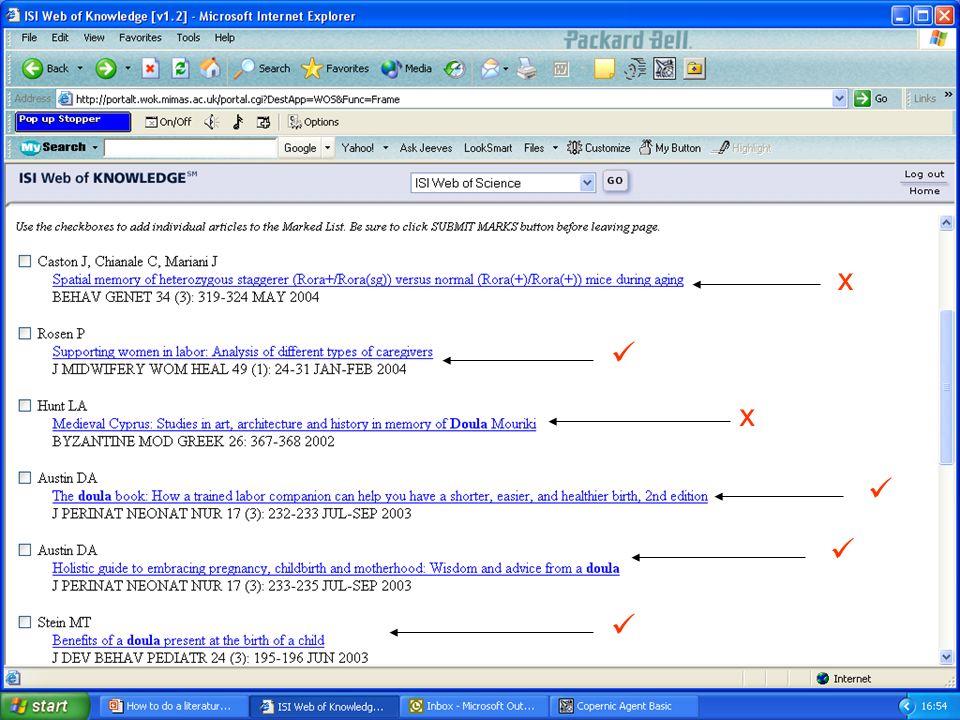
Task: Click the page scroll down arrow
Action: click(947, 657)
